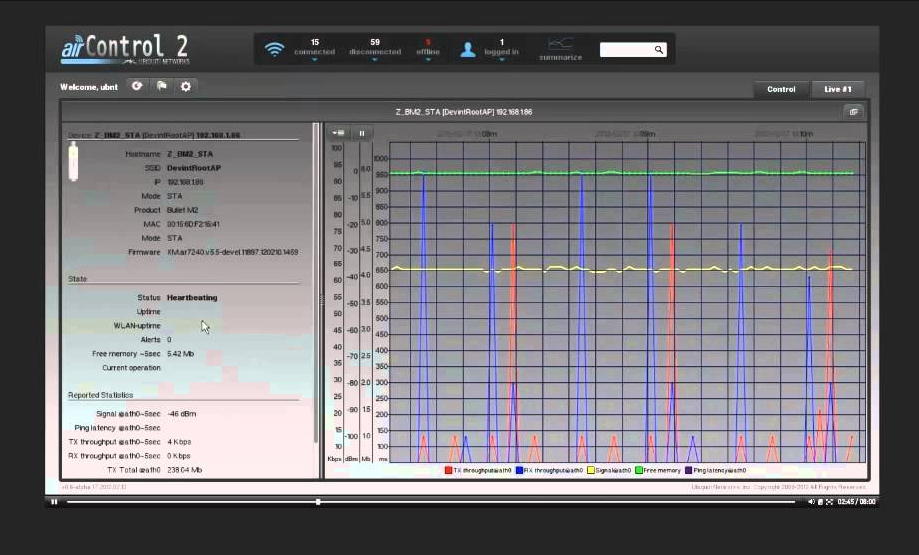Click the video progress bar handle
Viewport: 919px width, 555px height.
(x=318, y=502)
